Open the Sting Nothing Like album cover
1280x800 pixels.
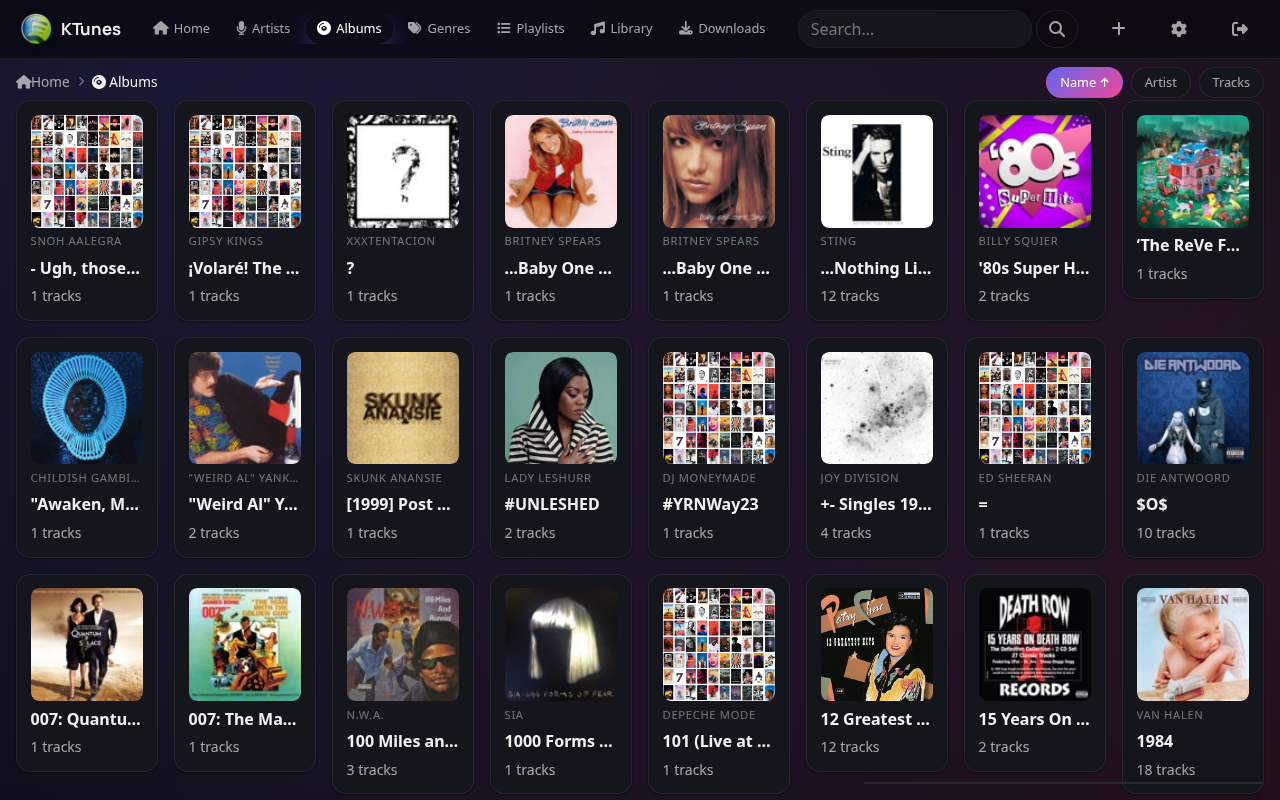877,171
